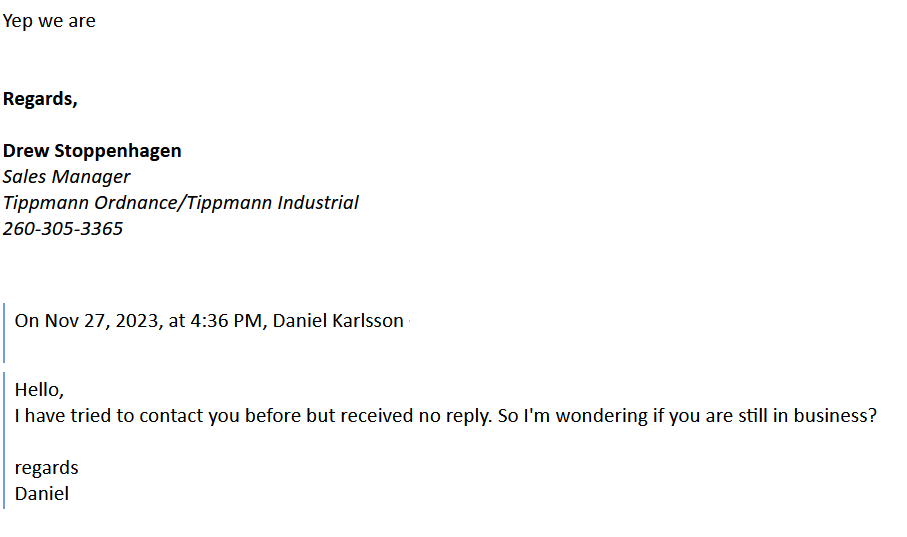
Task: Click the blue quote bar beside the quoted message
Action: [4, 440]
